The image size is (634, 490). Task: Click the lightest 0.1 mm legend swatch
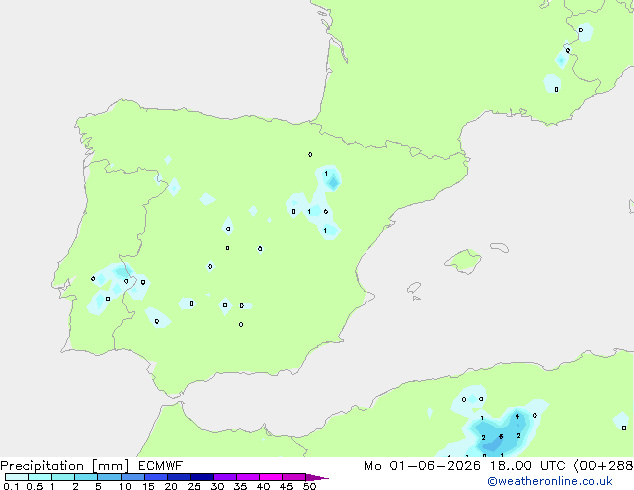click(17, 477)
